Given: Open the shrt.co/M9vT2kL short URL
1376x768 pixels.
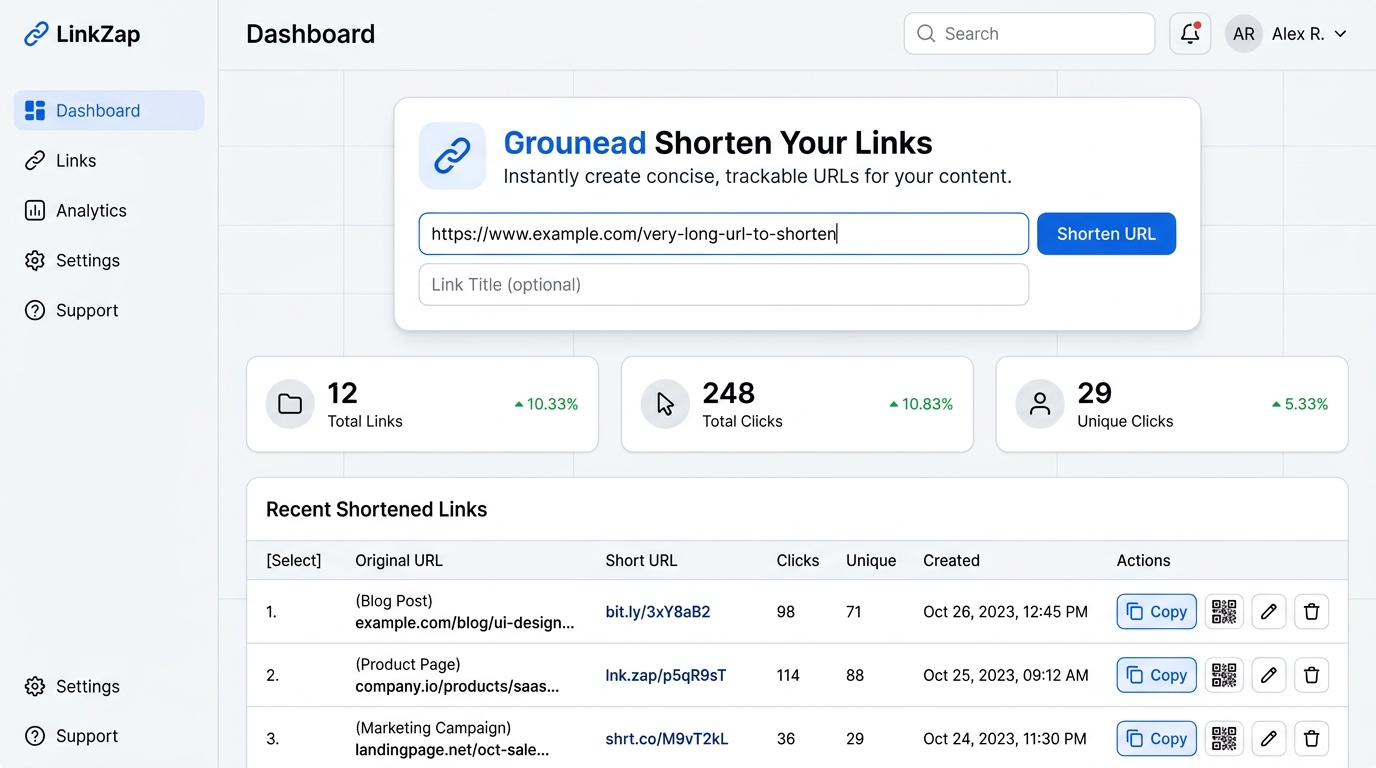Looking at the screenshot, I should 667,739.
